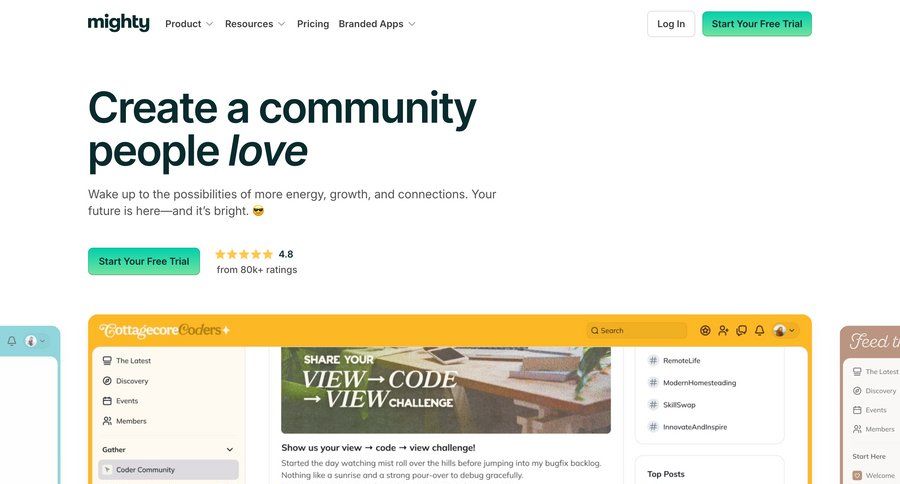Open the chat messages icon in the orange header

741,330
